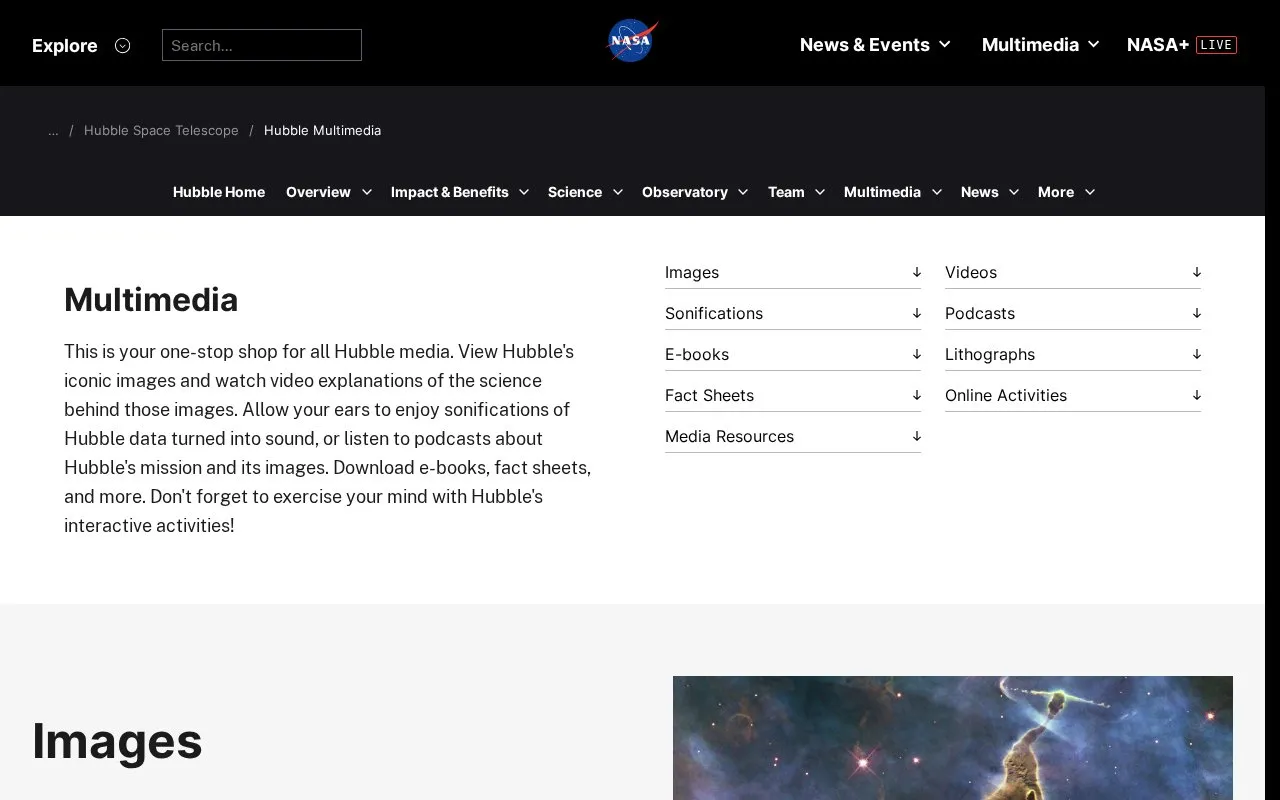Expand the Observatory submenu chevron
The image size is (1280, 800).
tap(743, 192)
